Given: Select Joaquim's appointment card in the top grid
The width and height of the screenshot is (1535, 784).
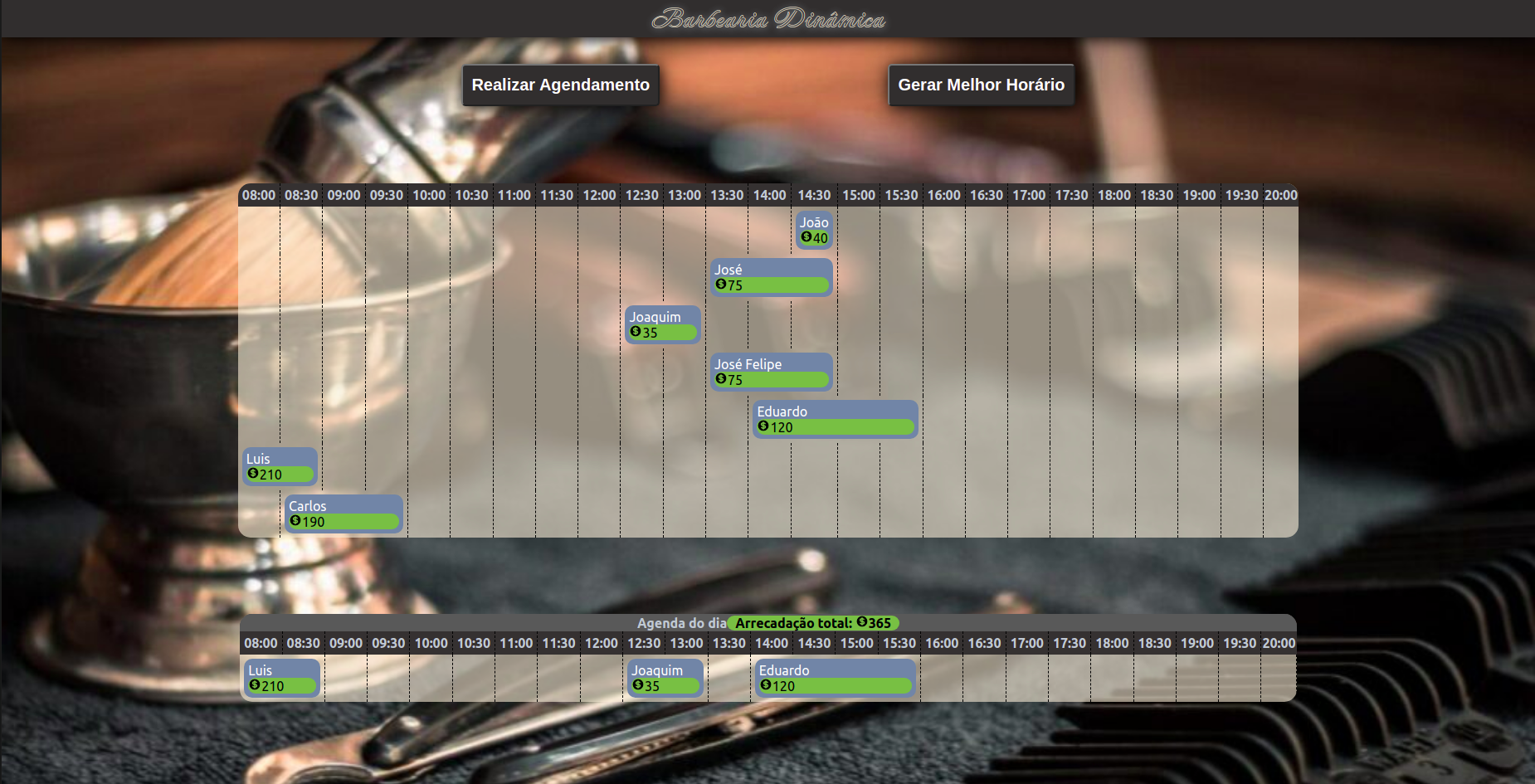Looking at the screenshot, I should (663, 324).
